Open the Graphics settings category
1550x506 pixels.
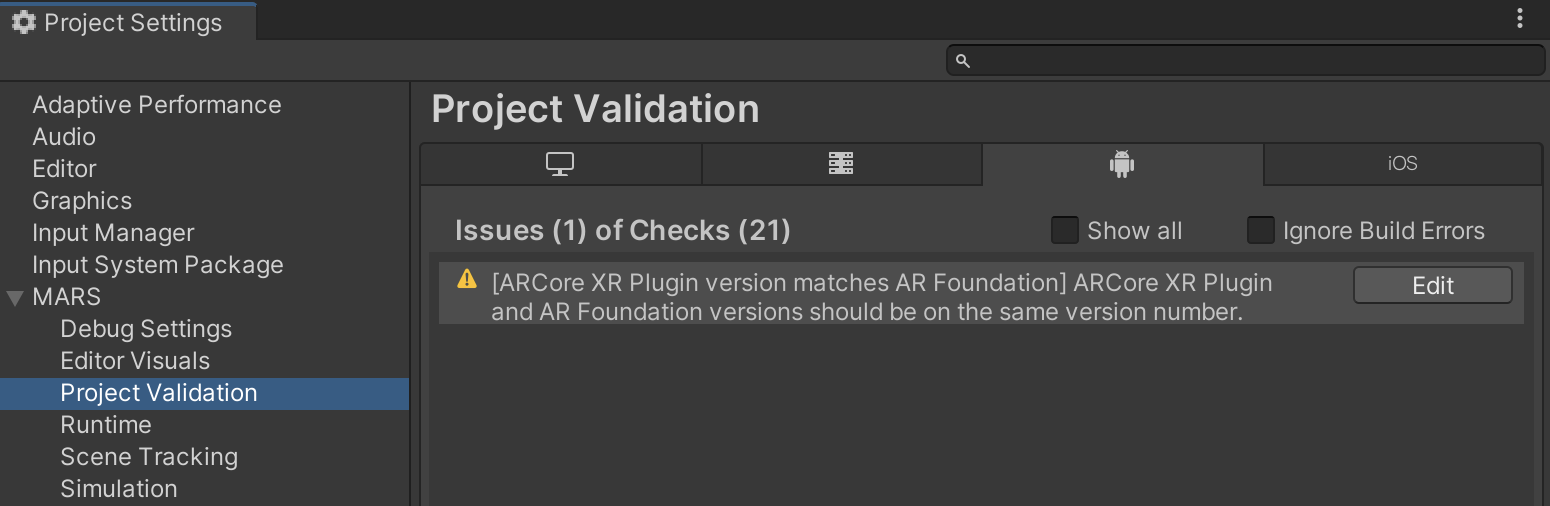pos(82,201)
